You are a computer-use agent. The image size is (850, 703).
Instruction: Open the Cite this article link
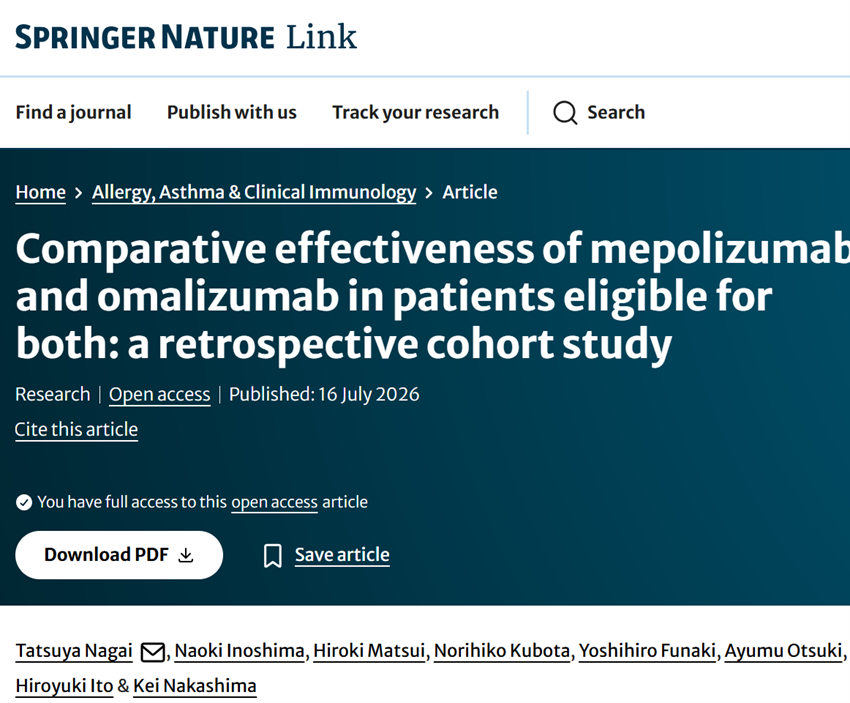76,429
